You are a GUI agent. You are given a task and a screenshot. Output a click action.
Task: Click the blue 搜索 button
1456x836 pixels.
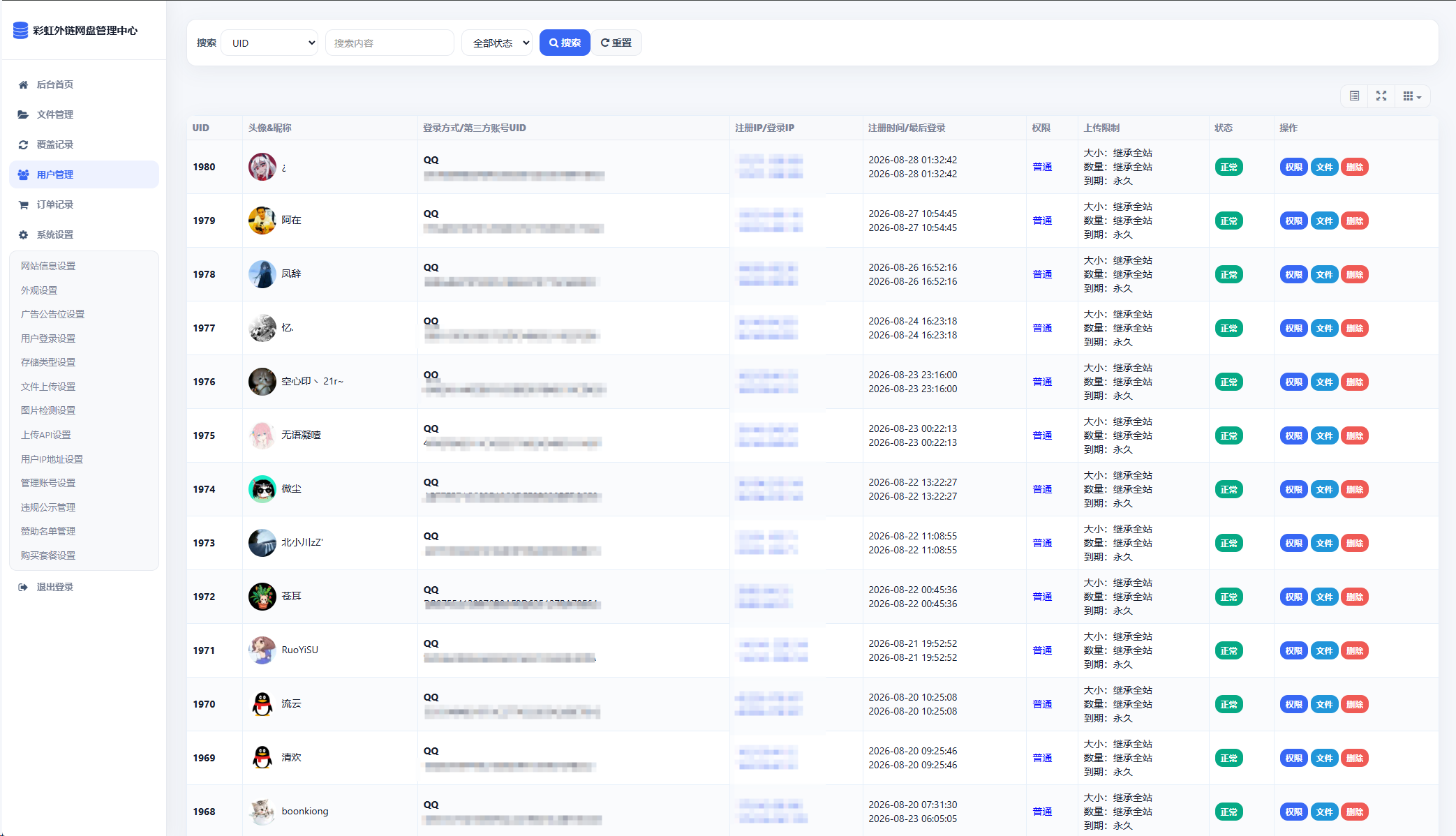click(x=565, y=43)
